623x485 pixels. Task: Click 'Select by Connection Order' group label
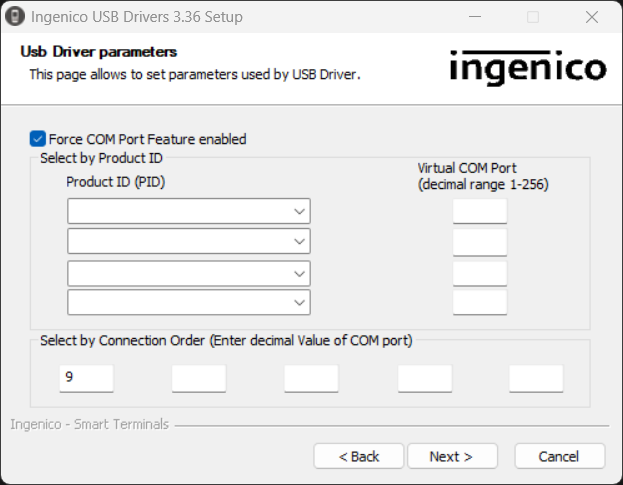click(226, 340)
